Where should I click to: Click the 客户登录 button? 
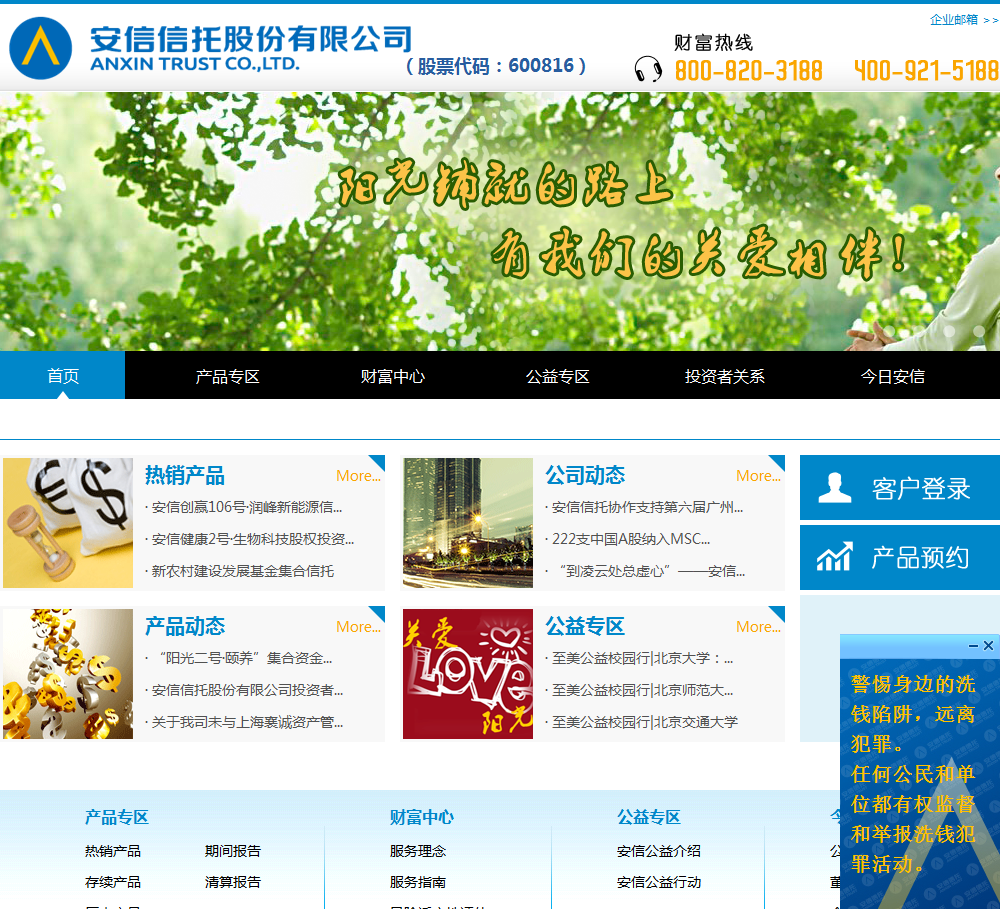pos(900,488)
